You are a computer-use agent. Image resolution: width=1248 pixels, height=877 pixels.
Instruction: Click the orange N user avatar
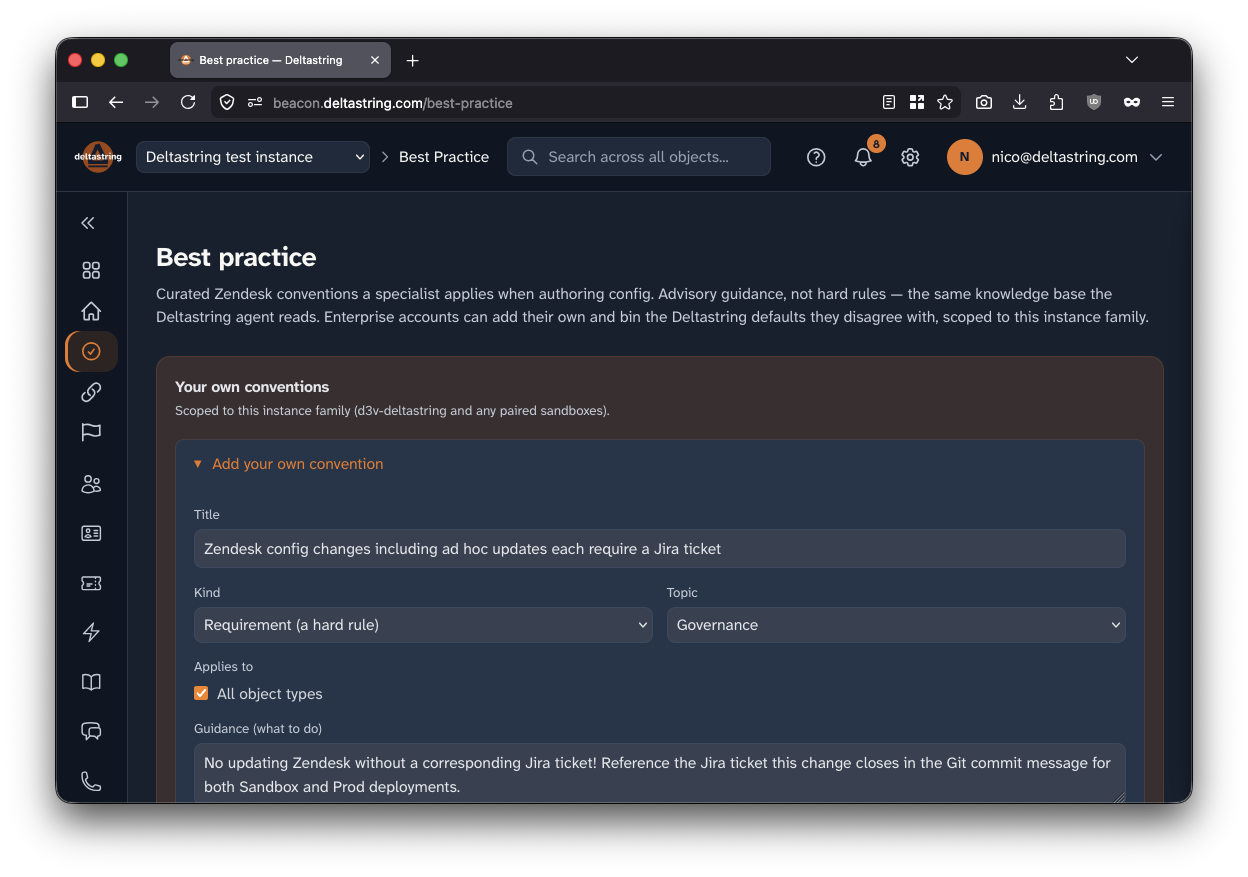(965, 157)
